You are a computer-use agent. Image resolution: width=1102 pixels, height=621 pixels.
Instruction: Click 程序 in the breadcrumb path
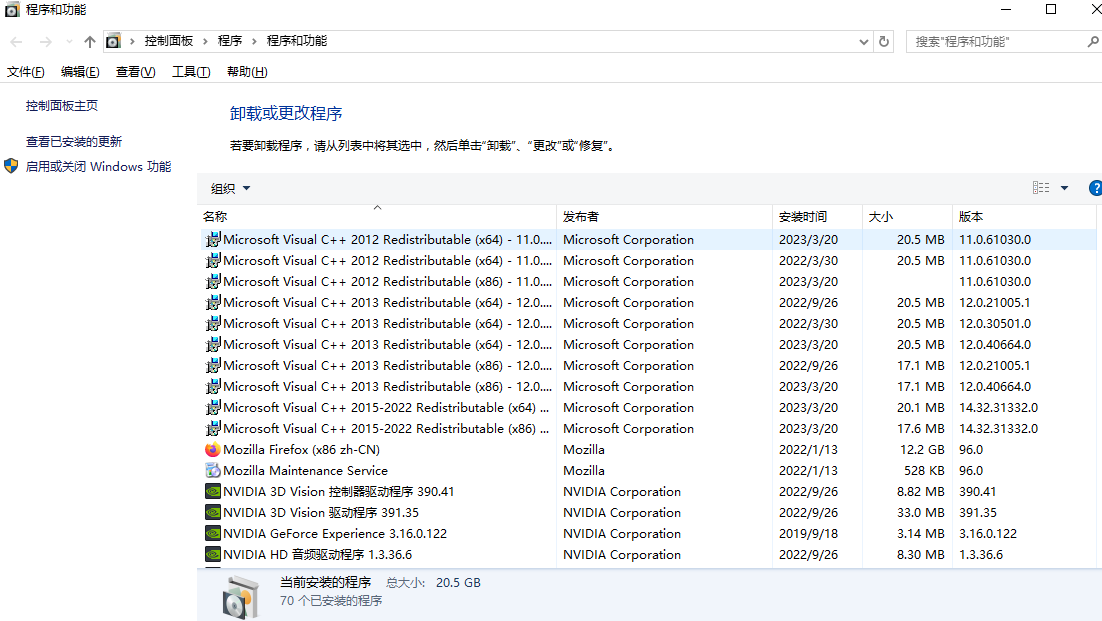tap(230, 41)
